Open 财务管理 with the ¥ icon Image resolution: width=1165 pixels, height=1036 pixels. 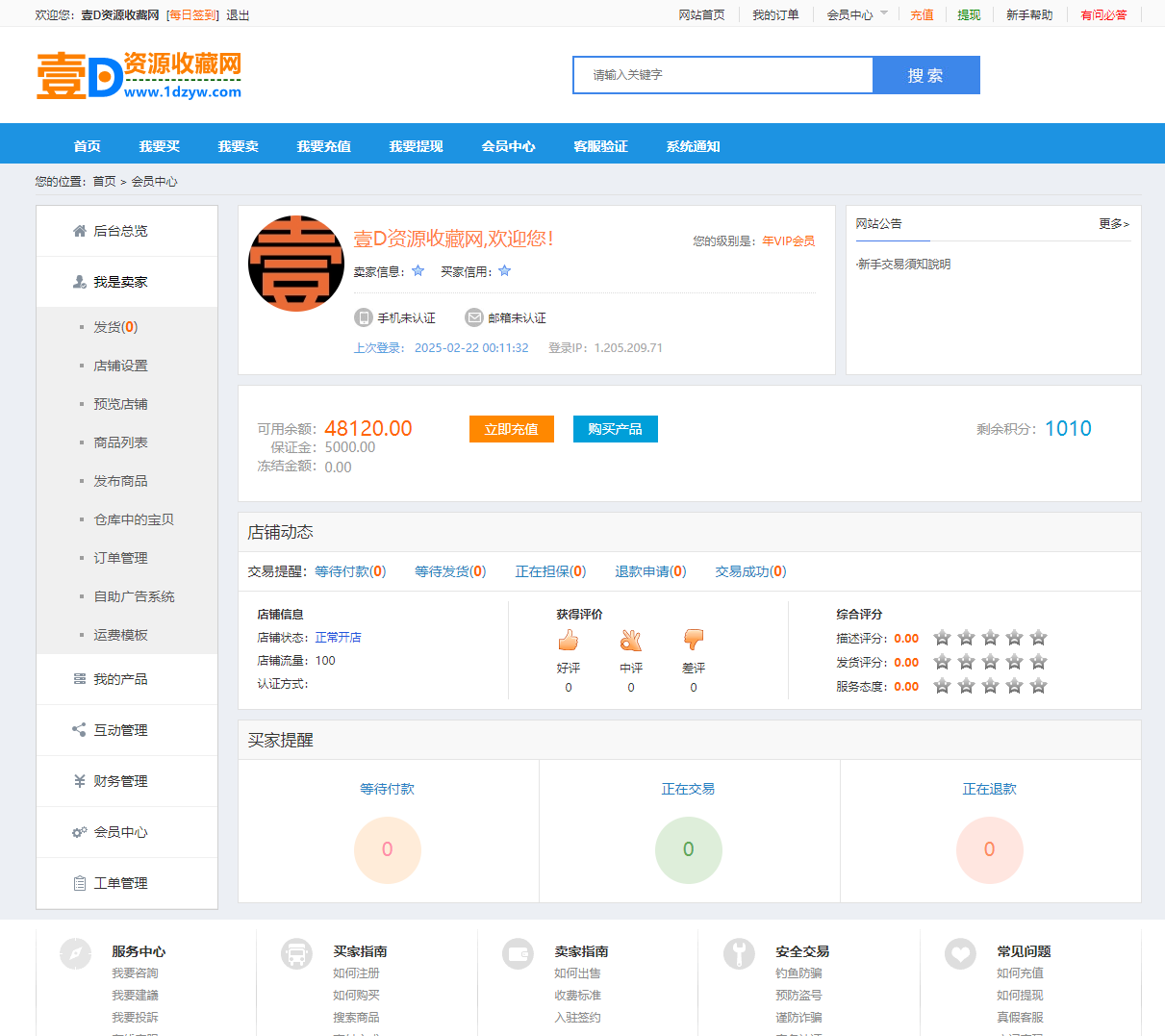(x=79, y=781)
